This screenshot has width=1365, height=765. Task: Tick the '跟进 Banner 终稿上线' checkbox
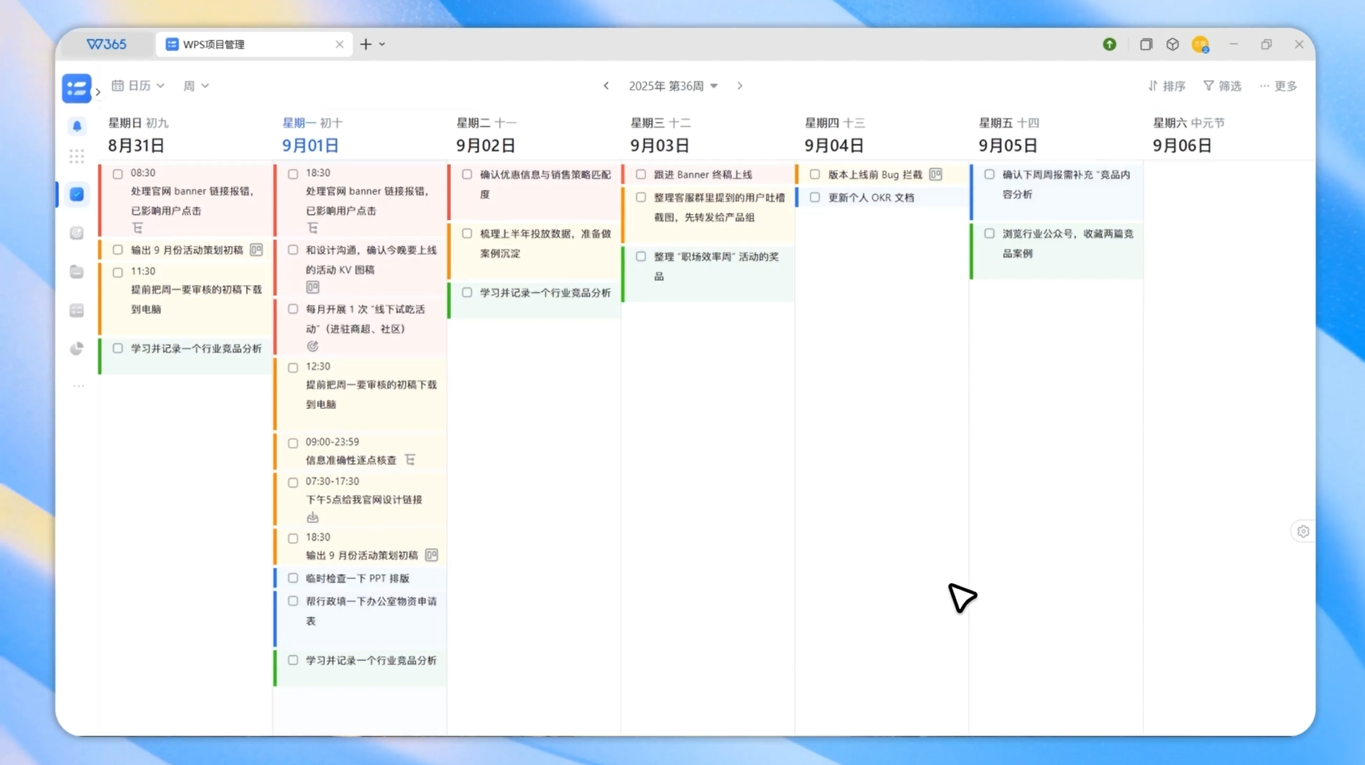[x=641, y=175]
